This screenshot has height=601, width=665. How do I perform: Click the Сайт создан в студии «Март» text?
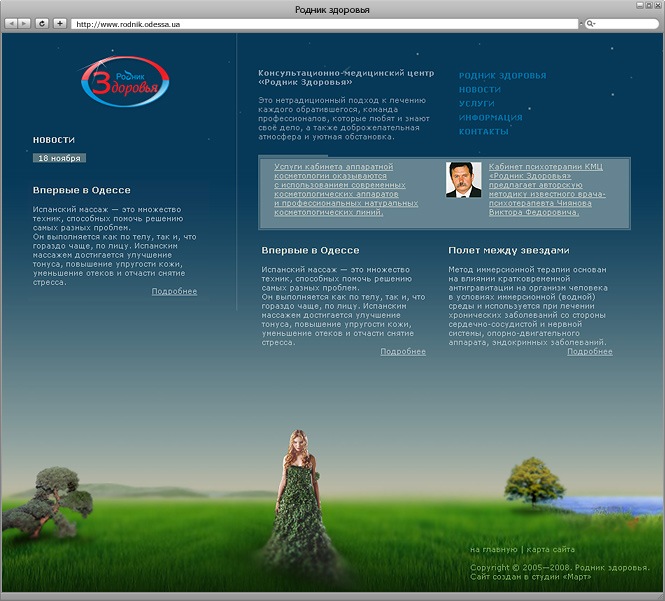pyautogui.click(x=530, y=577)
